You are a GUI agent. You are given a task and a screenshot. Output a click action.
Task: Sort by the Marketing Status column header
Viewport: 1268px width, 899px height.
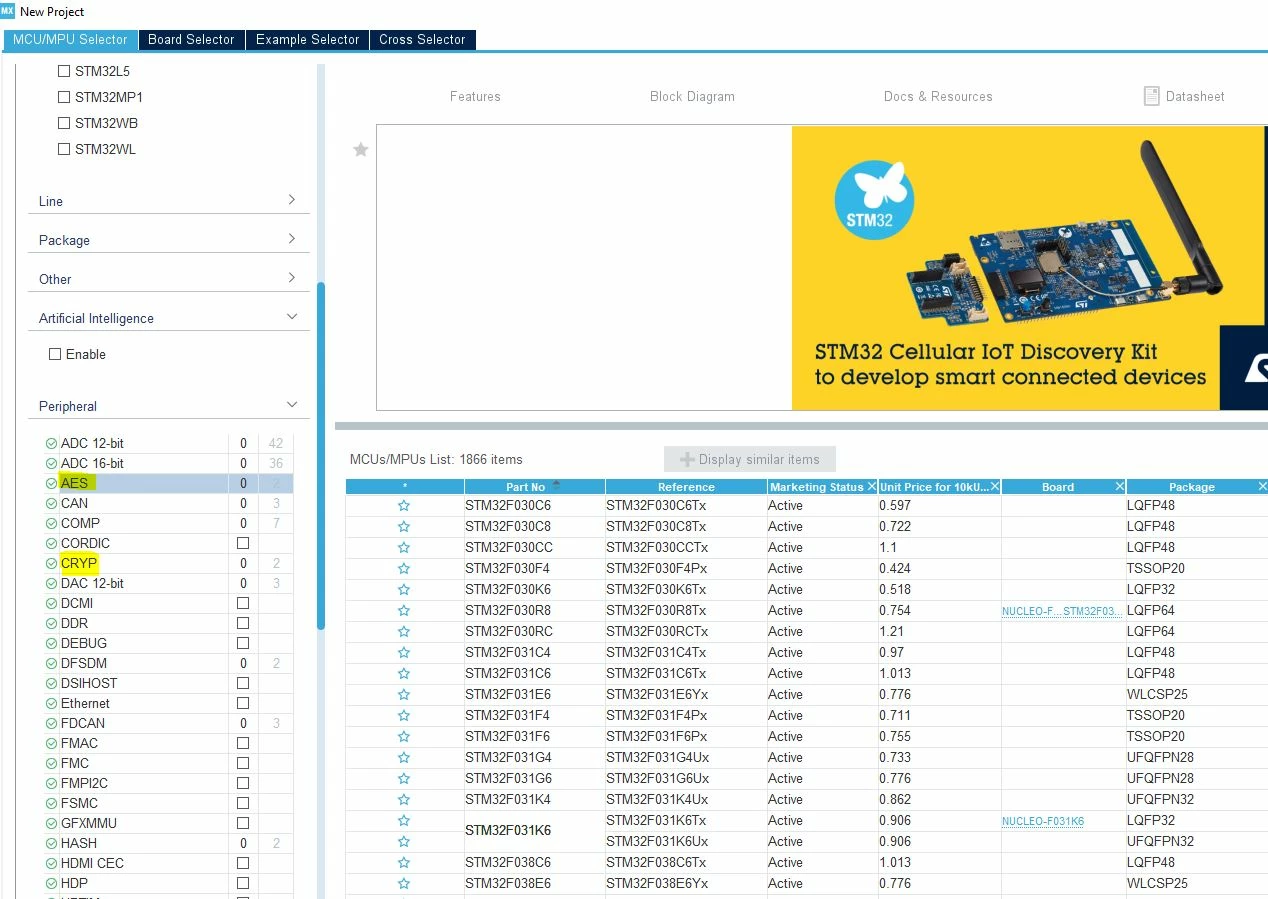(x=816, y=486)
